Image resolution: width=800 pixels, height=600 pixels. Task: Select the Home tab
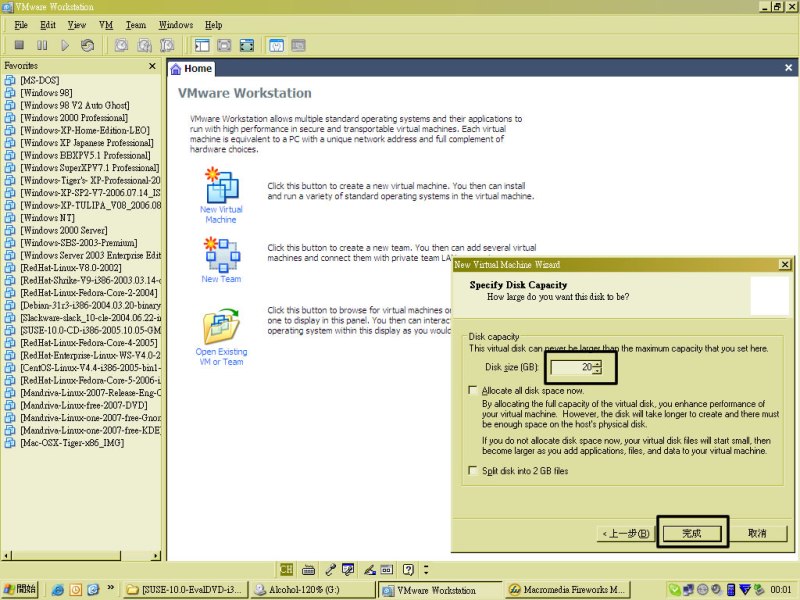pos(191,69)
